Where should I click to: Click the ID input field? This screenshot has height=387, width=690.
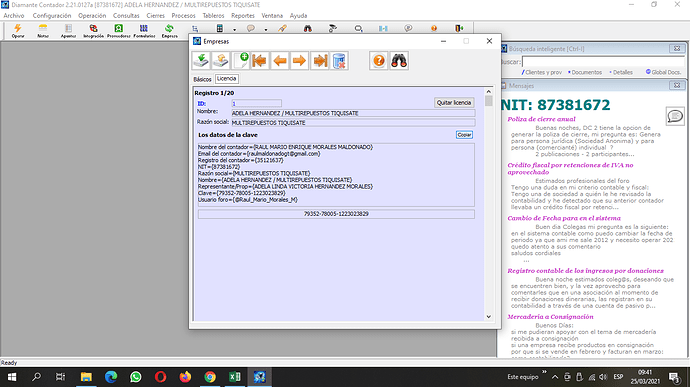257,103
